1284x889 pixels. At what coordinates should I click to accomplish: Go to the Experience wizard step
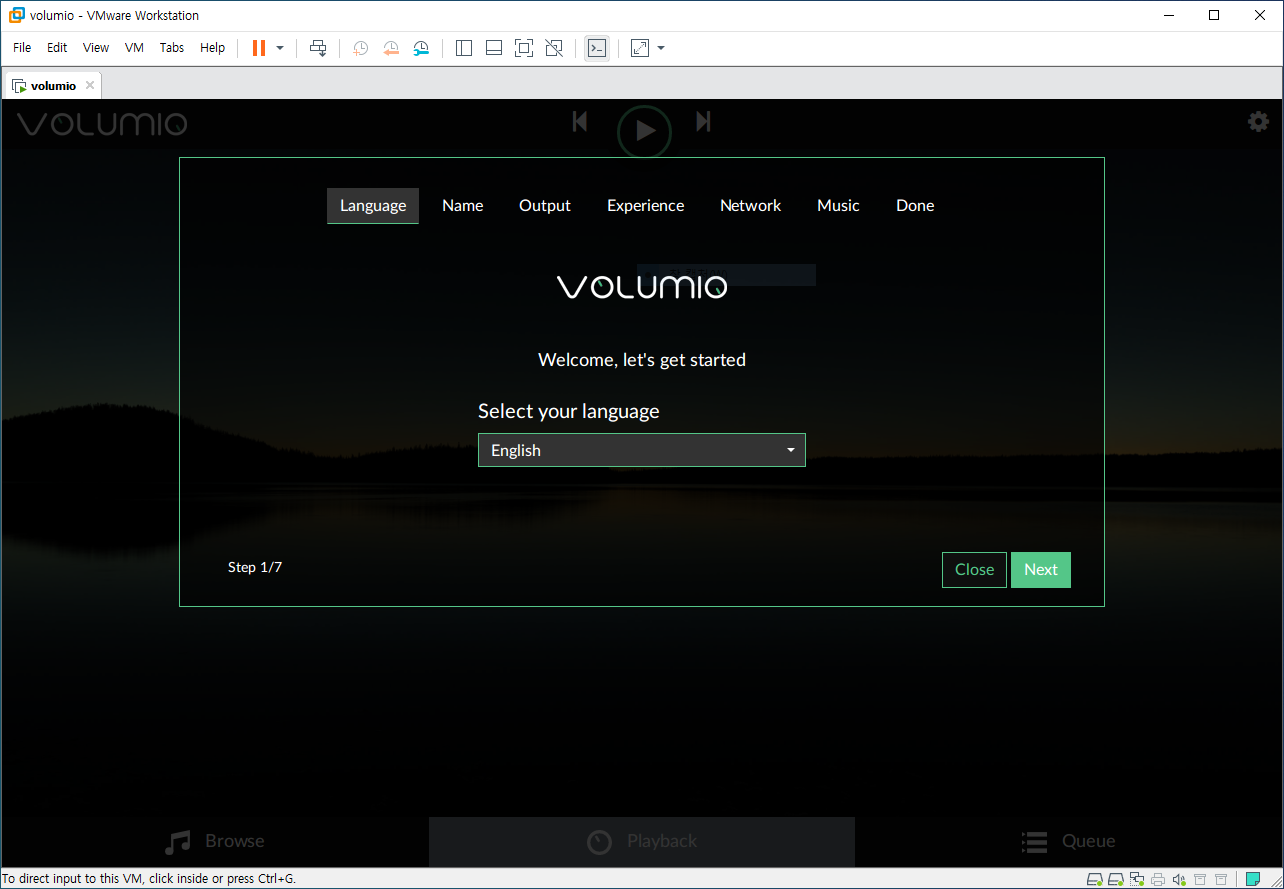coord(646,206)
